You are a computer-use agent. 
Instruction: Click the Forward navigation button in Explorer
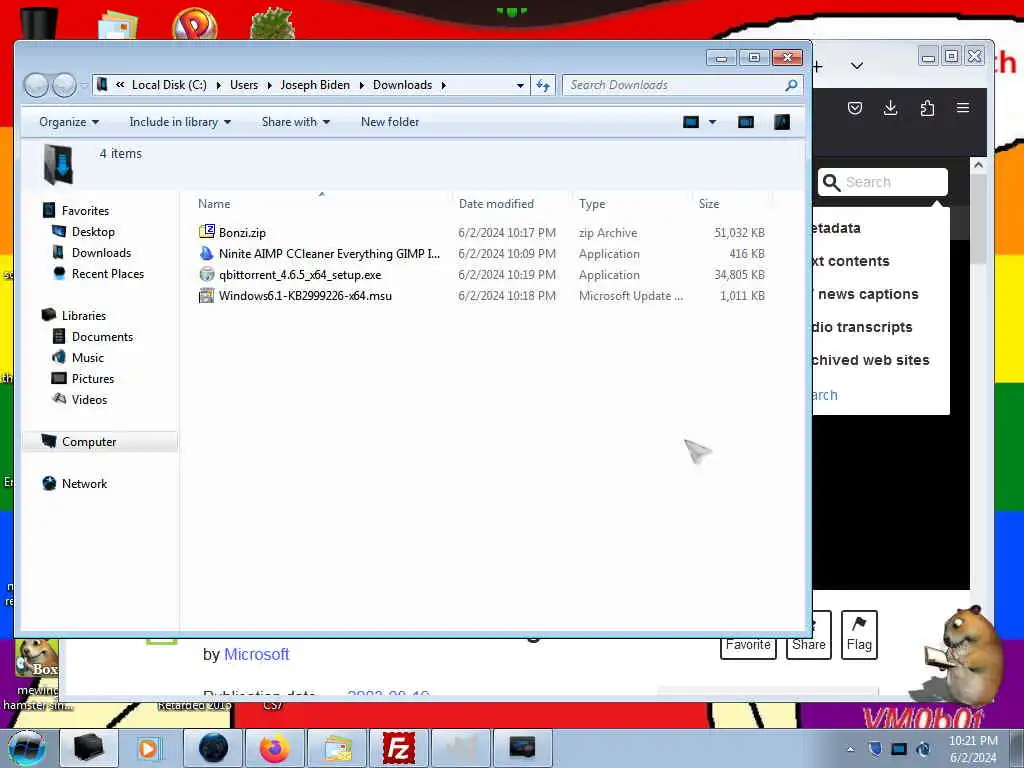pos(64,85)
